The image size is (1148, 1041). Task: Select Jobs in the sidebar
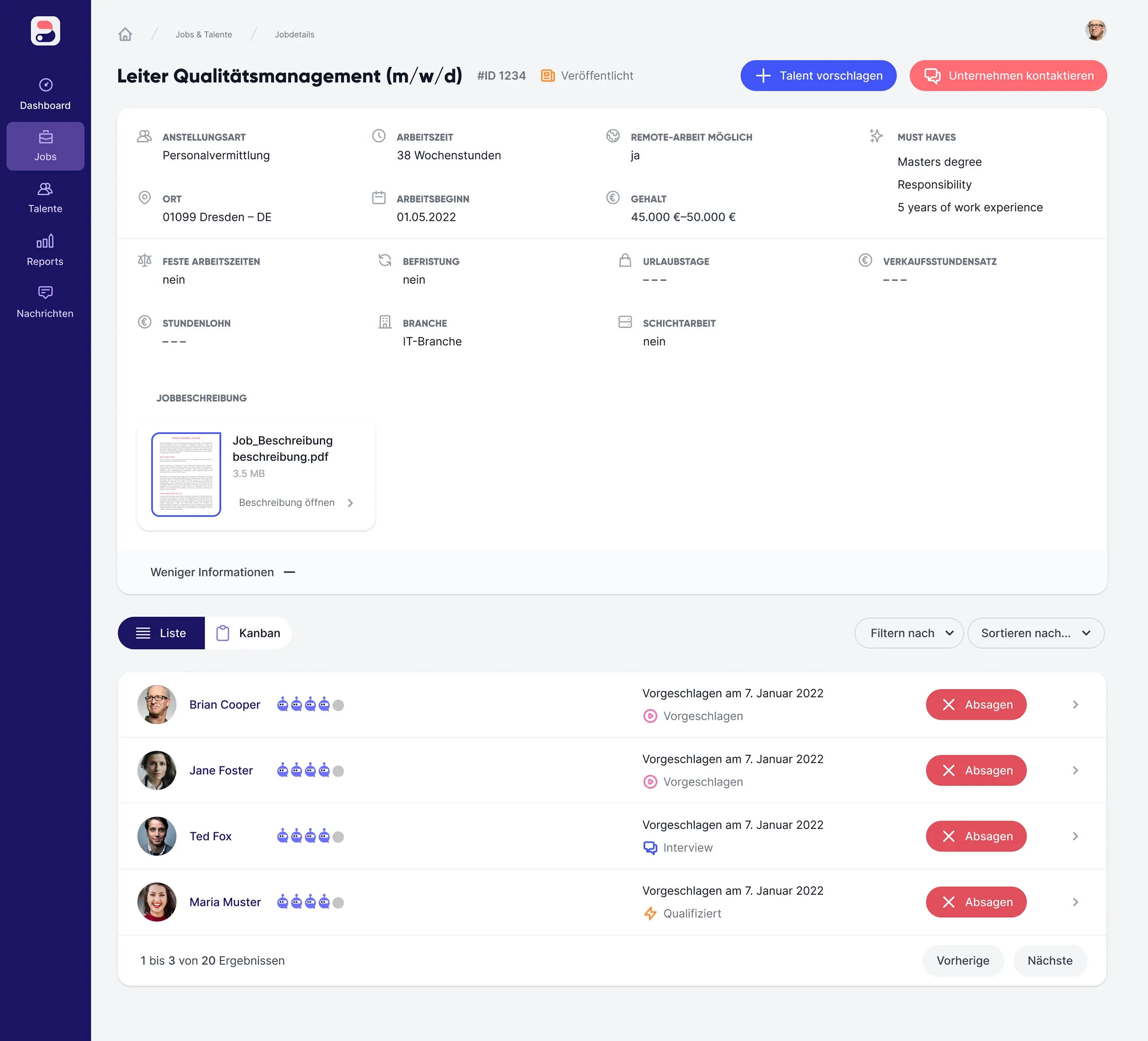(45, 146)
